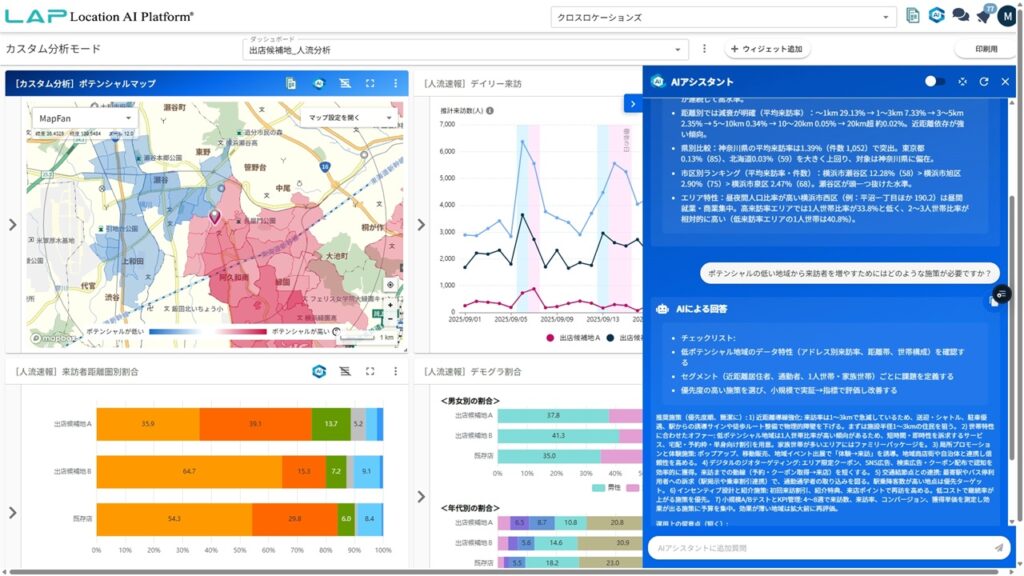
Task: Open the kebab menu beside the dashboard selector
Action: [707, 48]
